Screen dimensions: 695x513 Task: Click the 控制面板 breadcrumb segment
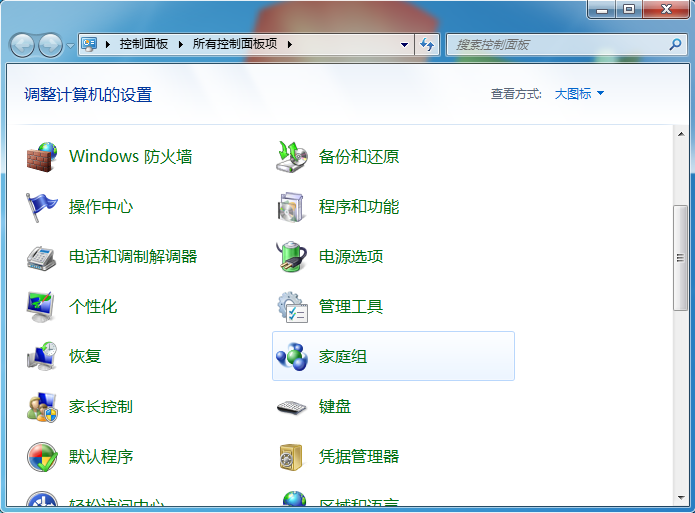(x=144, y=44)
